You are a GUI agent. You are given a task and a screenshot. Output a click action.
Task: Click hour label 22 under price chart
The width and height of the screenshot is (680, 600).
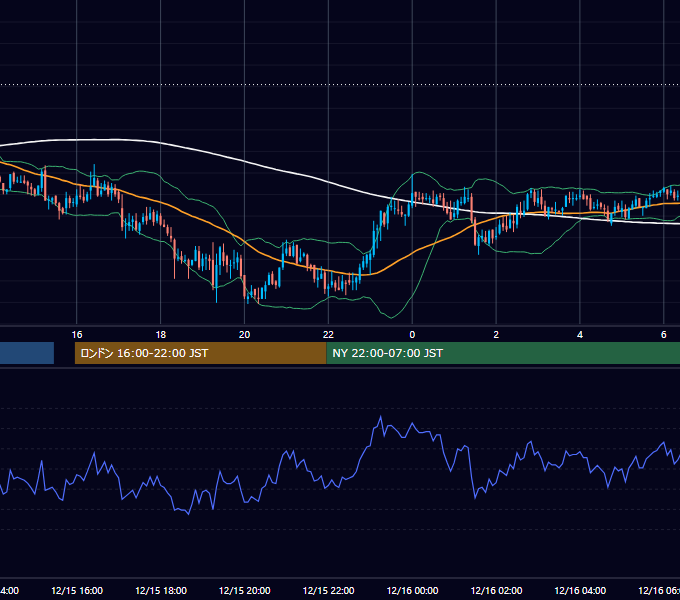pyautogui.click(x=328, y=335)
